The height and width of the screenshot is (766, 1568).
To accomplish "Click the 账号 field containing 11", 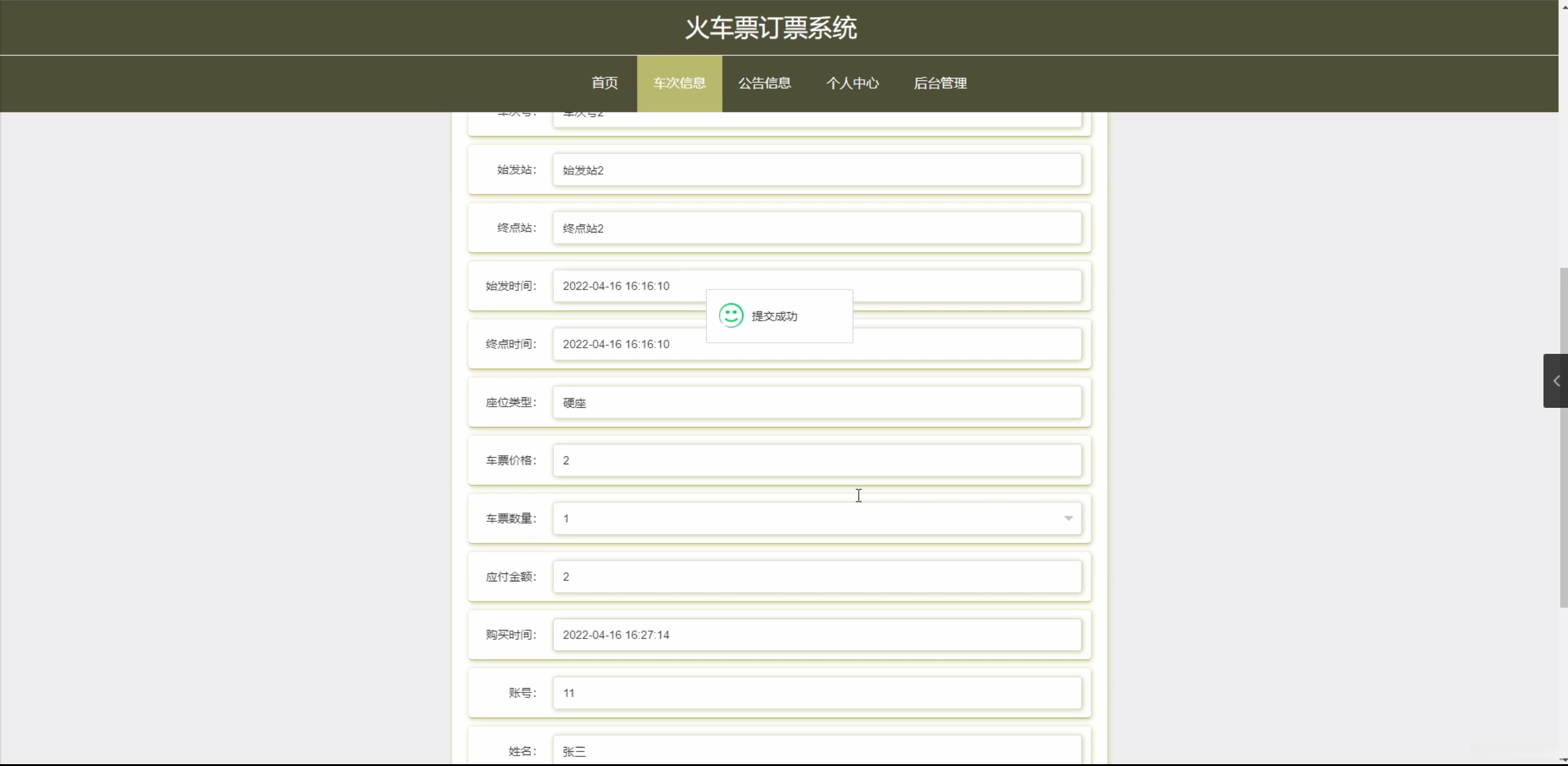I will pyautogui.click(x=816, y=693).
